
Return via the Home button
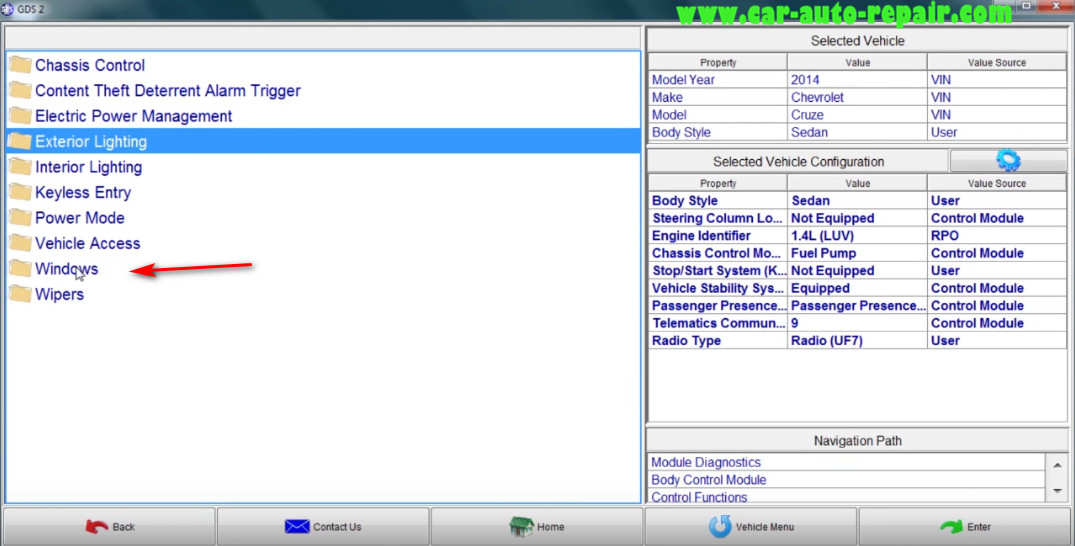(x=537, y=527)
